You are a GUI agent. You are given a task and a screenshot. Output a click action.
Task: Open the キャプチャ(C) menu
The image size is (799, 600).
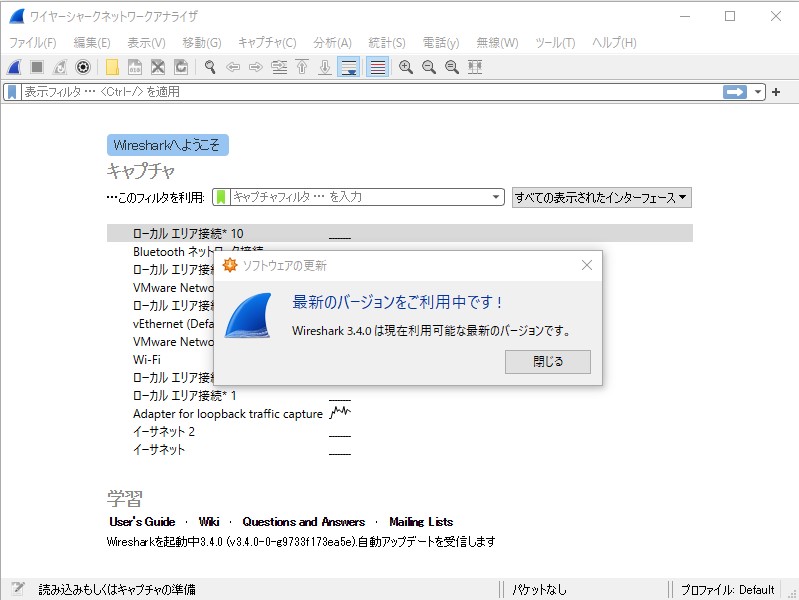click(267, 43)
